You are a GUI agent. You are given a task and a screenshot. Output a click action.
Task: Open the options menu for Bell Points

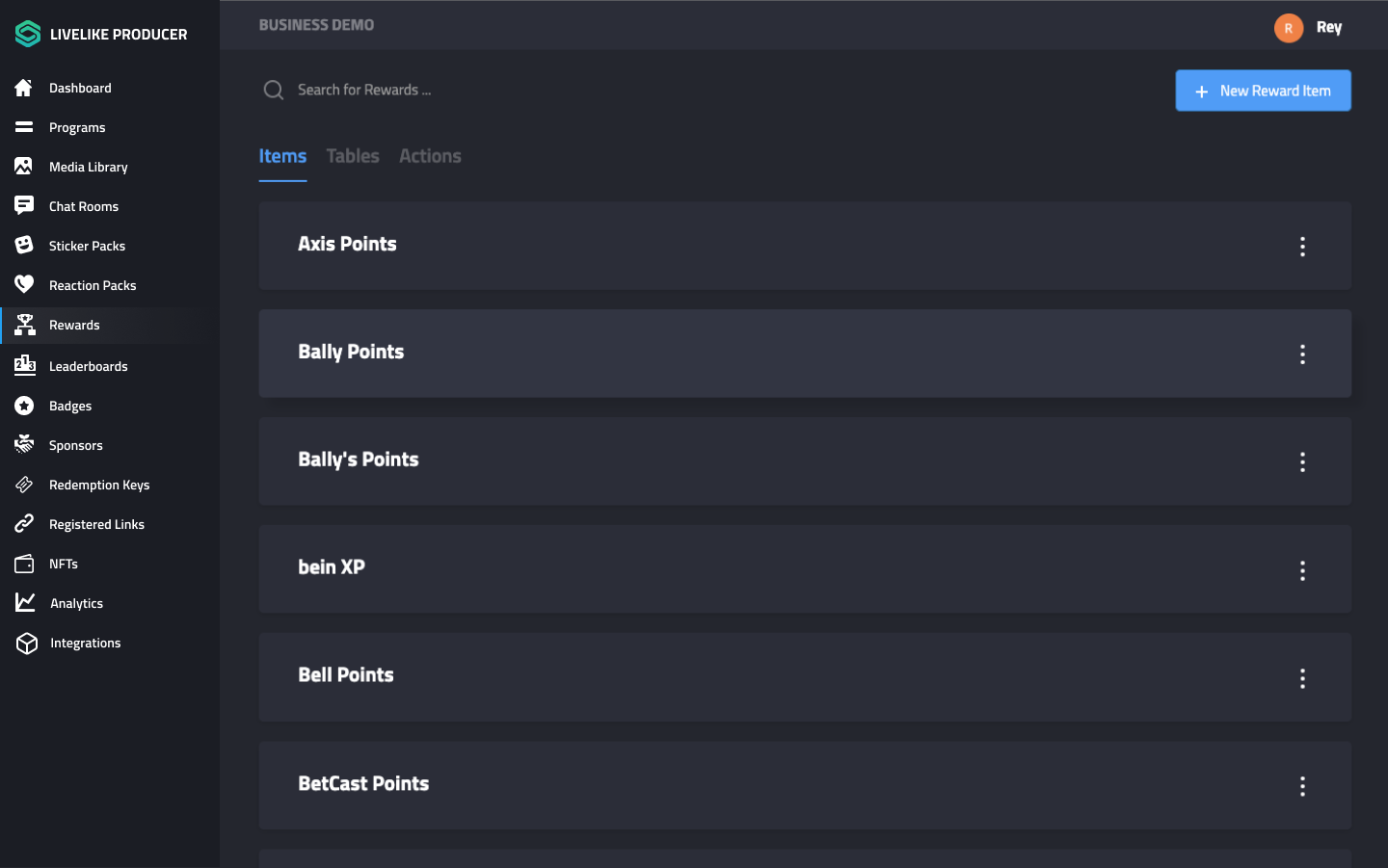tap(1302, 678)
